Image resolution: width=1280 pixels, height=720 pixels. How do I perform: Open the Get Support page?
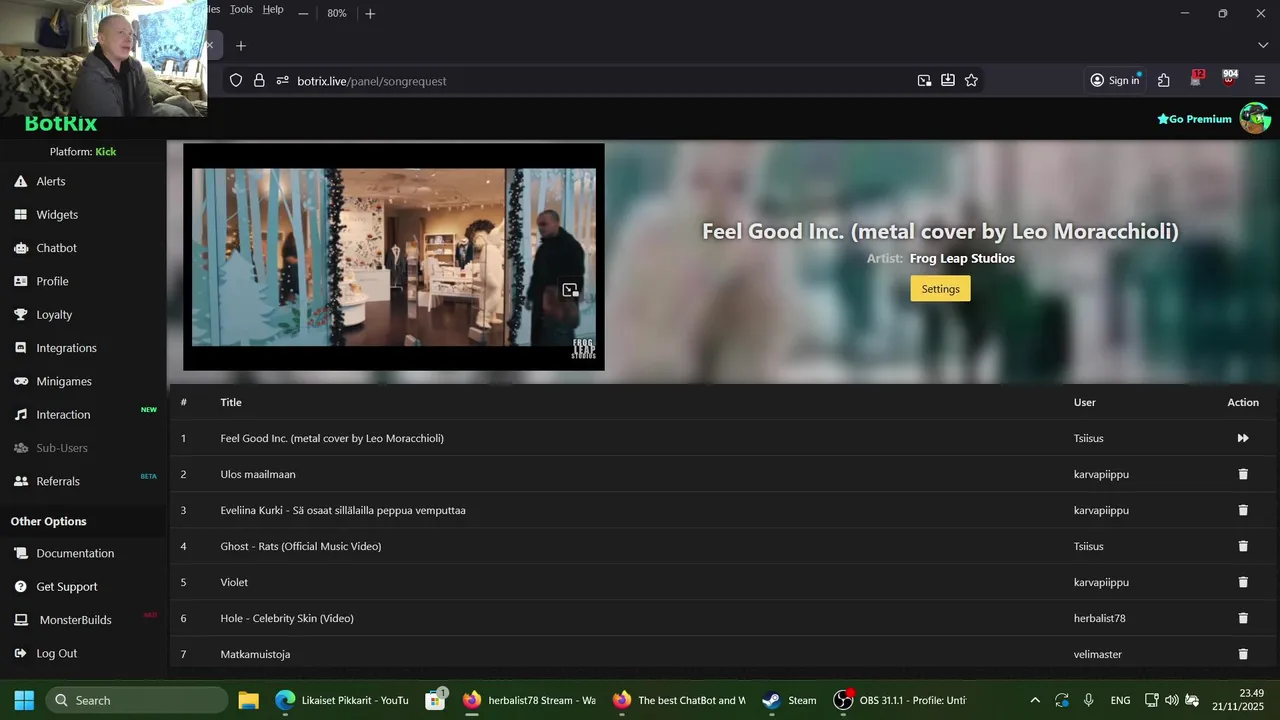(x=67, y=586)
